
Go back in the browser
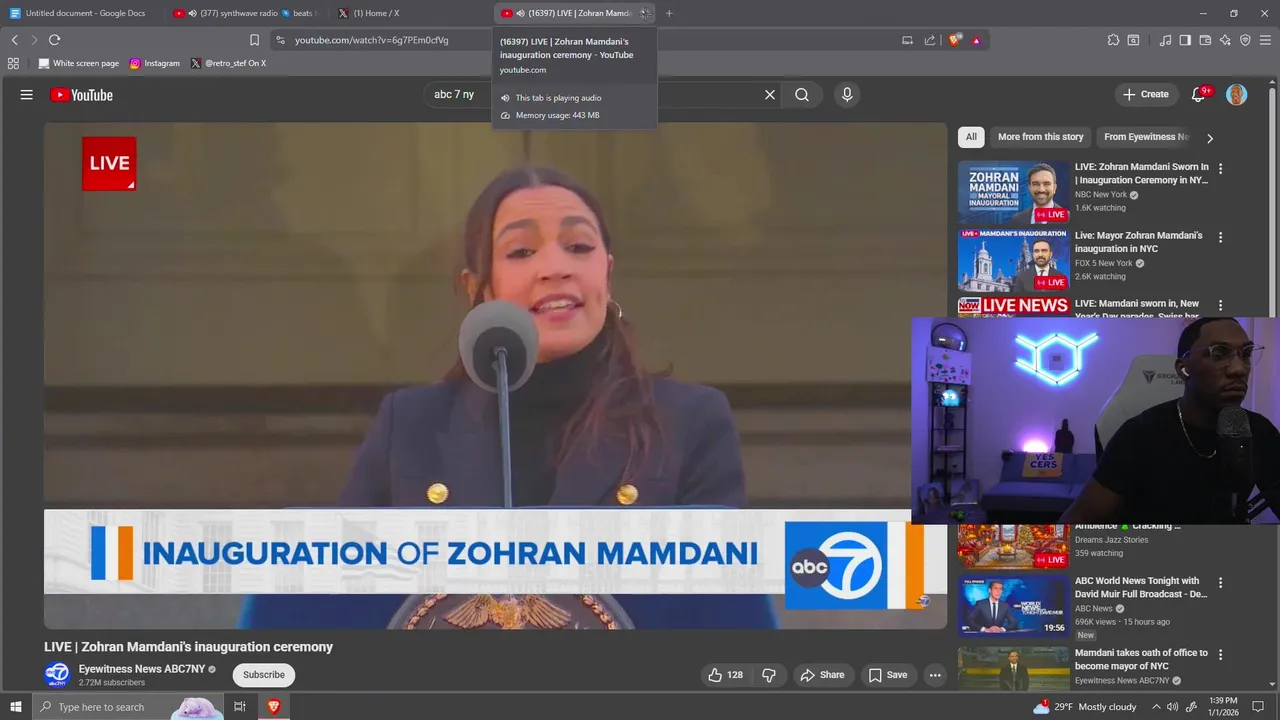14,40
